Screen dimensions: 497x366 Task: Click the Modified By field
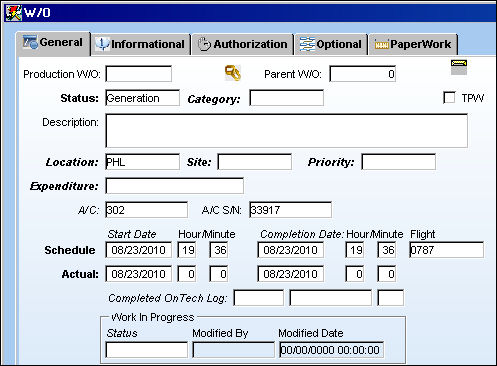pos(233,350)
